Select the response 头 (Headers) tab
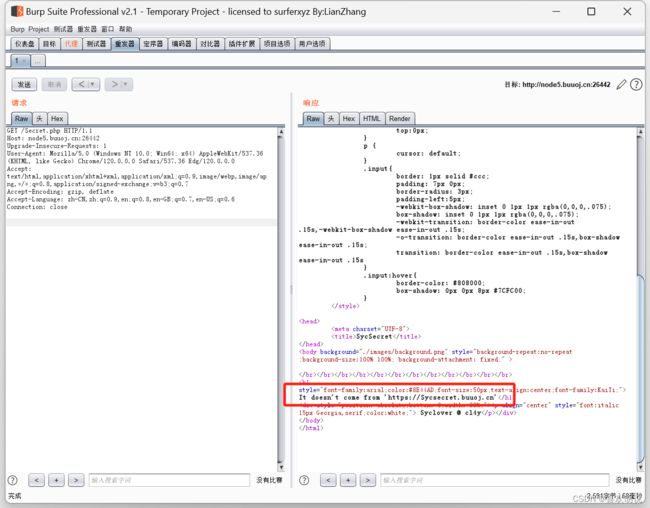The image size is (650, 508). tap(331, 119)
